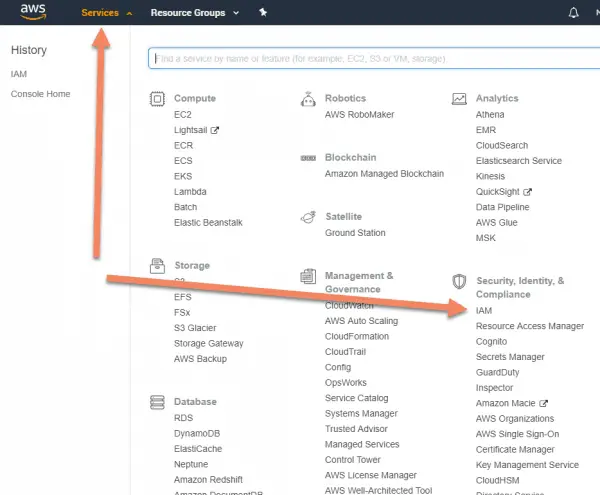Open the ECR service
600x495 pixels.
click(x=183, y=145)
